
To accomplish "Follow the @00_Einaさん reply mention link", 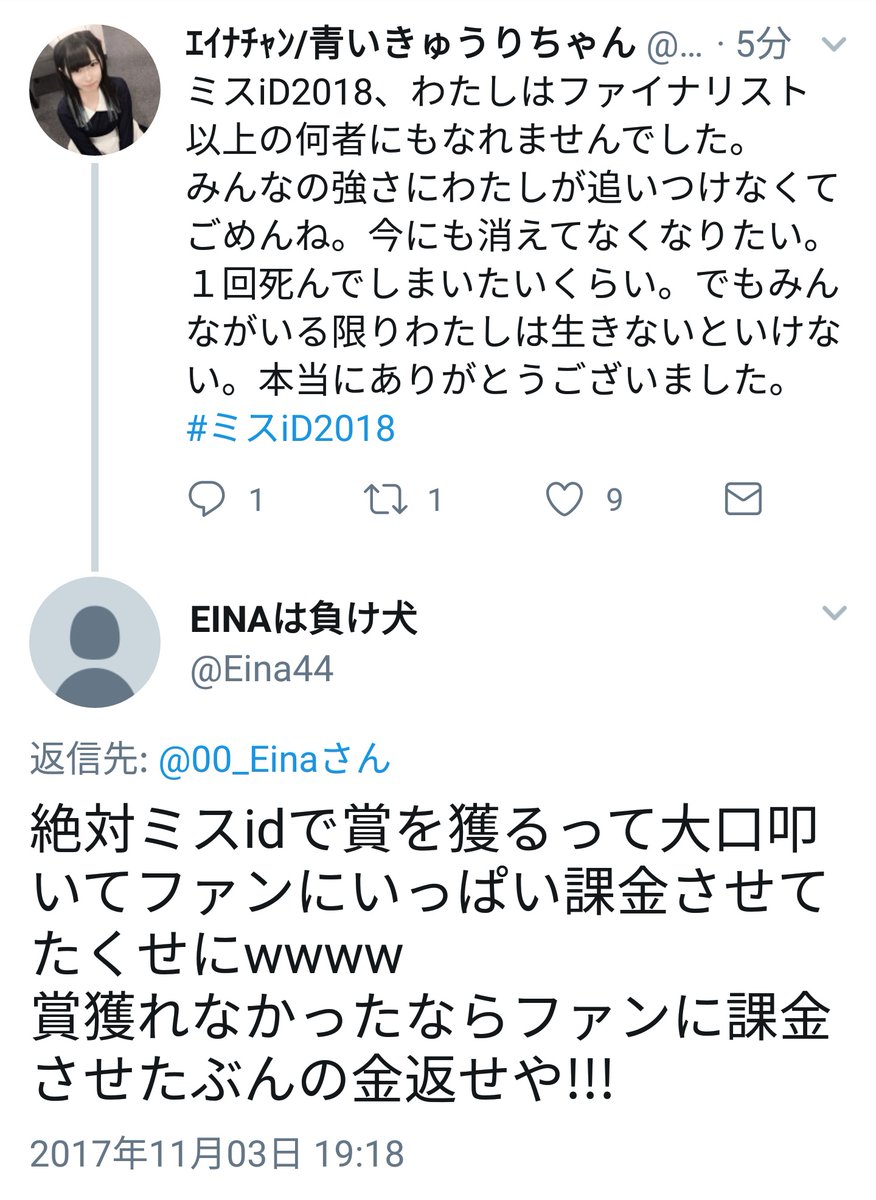I will tap(274, 760).
